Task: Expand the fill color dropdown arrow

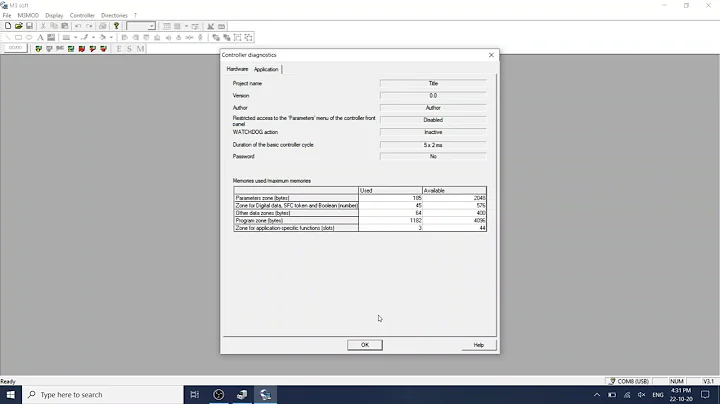Action: point(111,38)
